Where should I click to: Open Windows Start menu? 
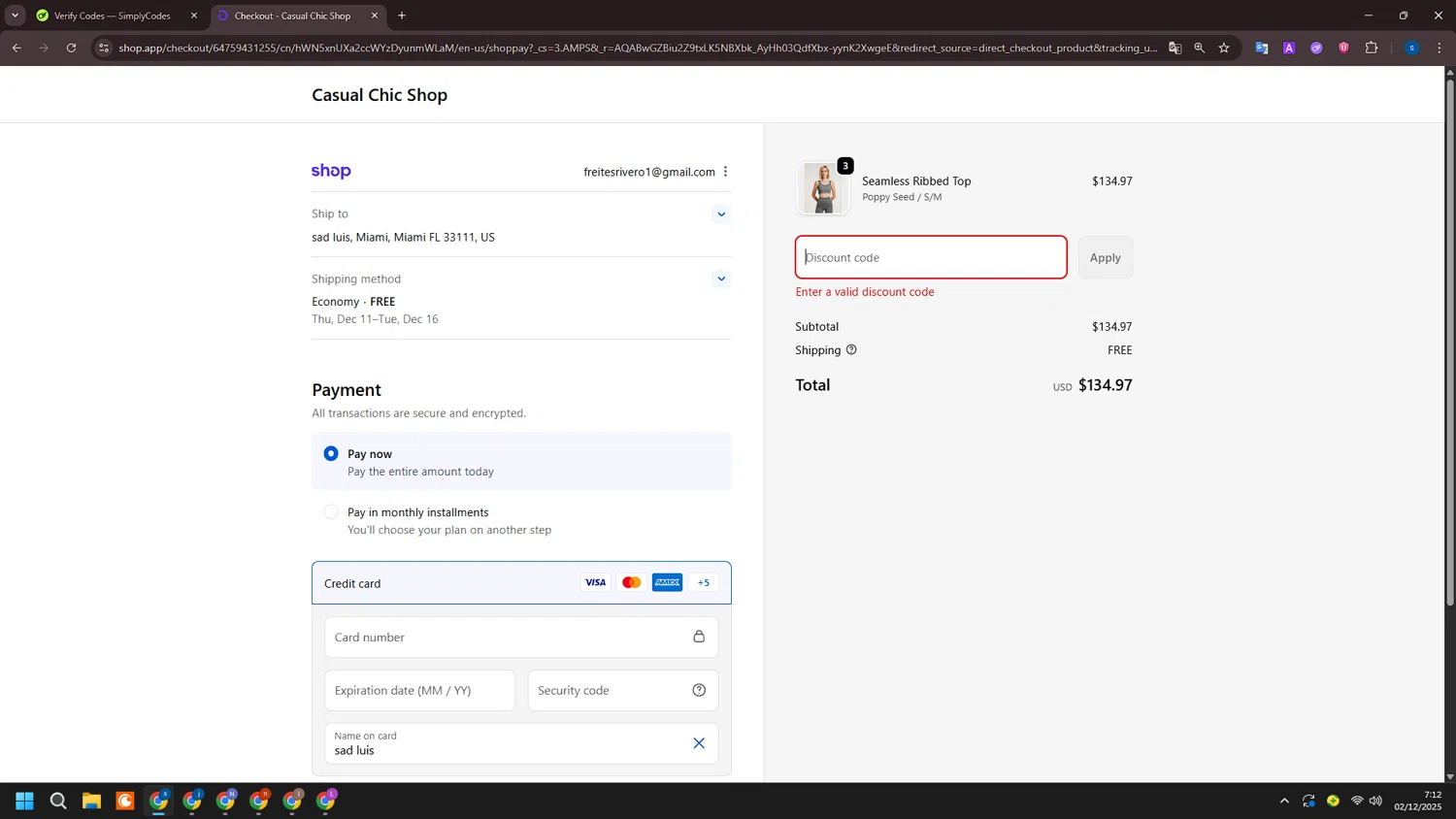click(x=25, y=801)
